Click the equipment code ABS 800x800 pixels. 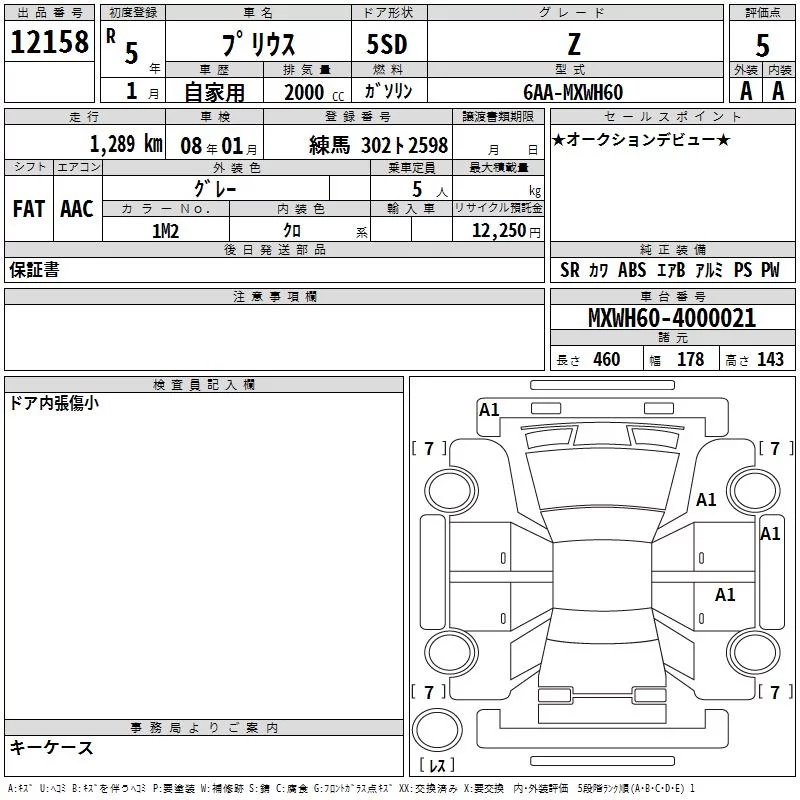[632, 270]
